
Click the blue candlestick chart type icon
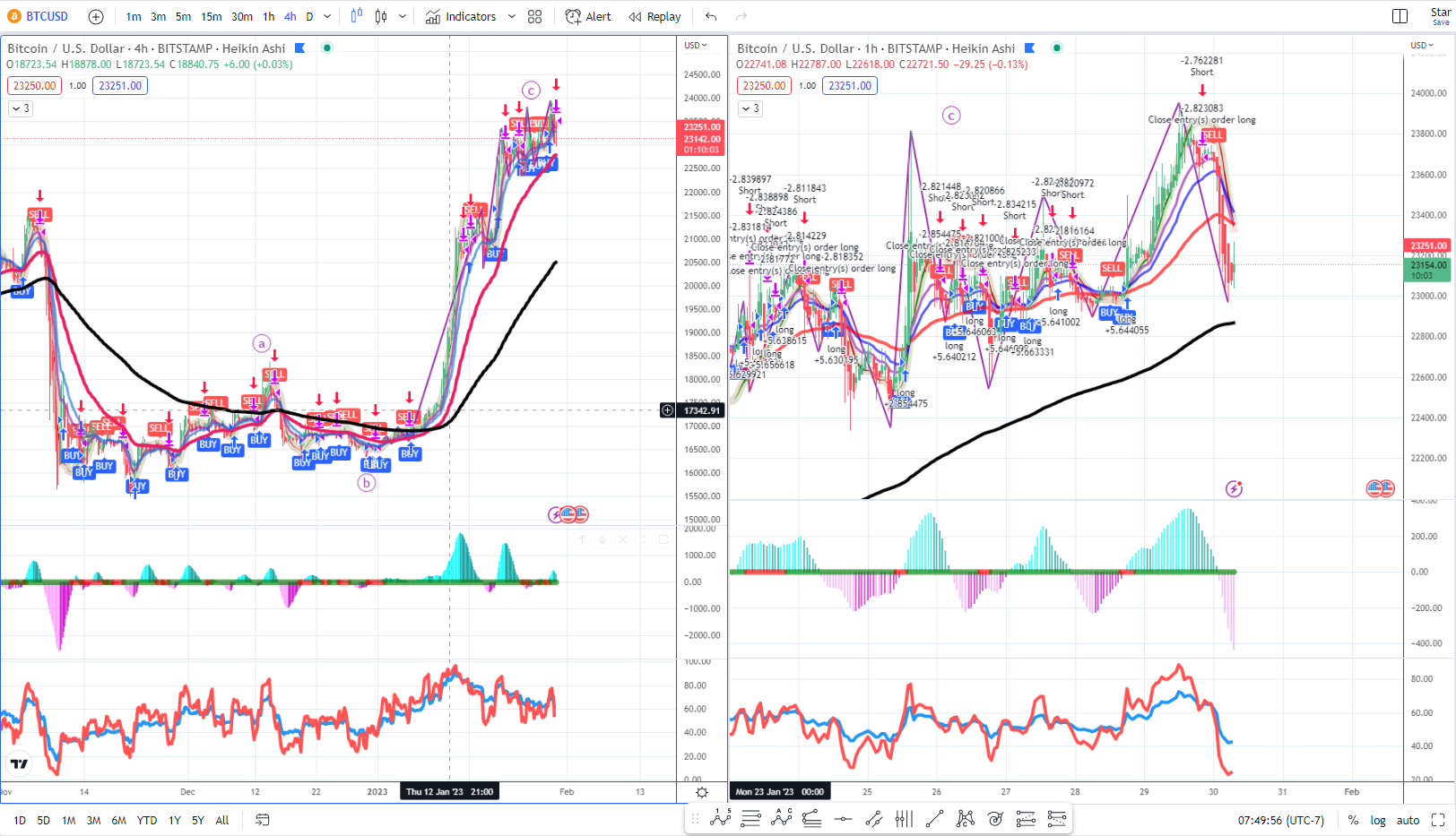coord(357,16)
